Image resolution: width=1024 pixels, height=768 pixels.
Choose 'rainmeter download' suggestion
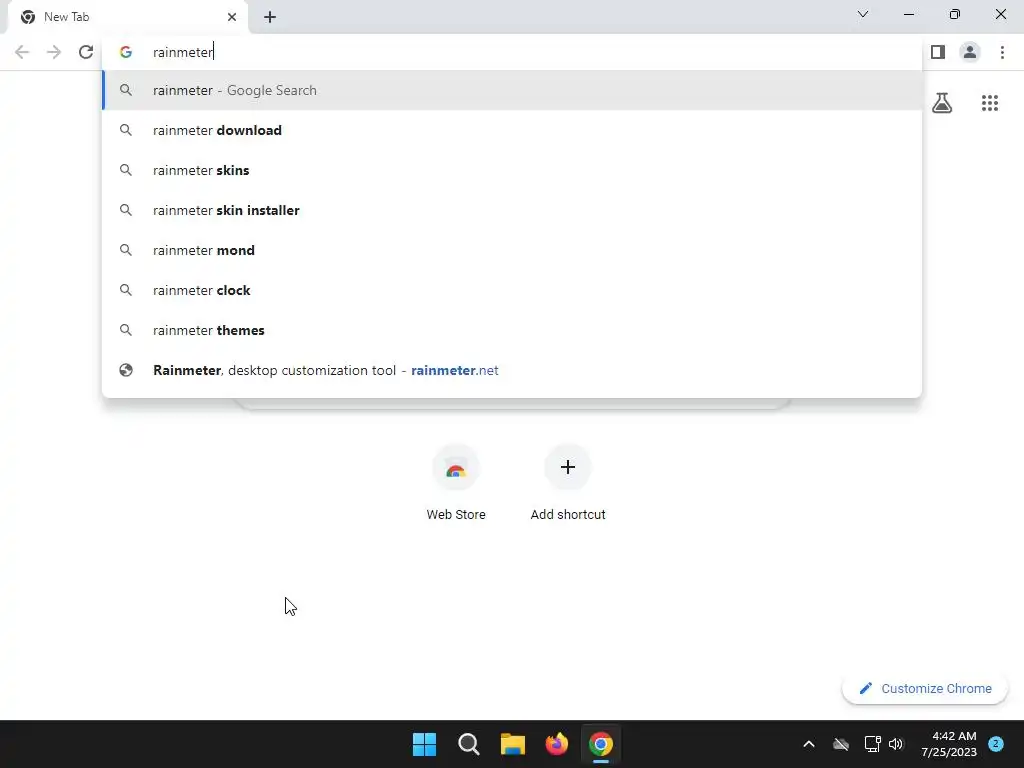tap(512, 130)
